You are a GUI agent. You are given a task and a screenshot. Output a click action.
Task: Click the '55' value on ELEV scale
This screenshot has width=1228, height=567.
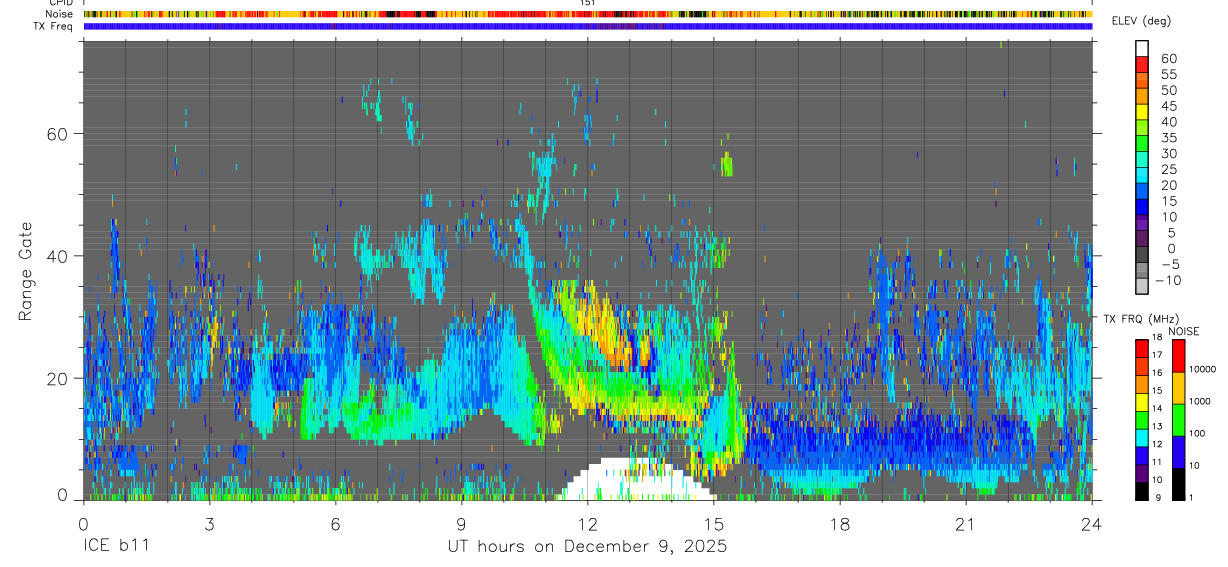(x=1168, y=74)
